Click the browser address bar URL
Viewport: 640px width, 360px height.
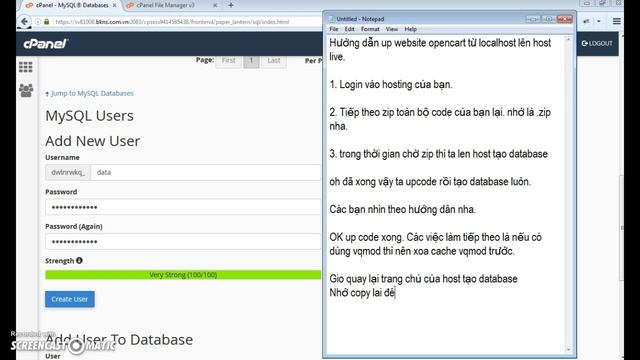click(x=172, y=22)
